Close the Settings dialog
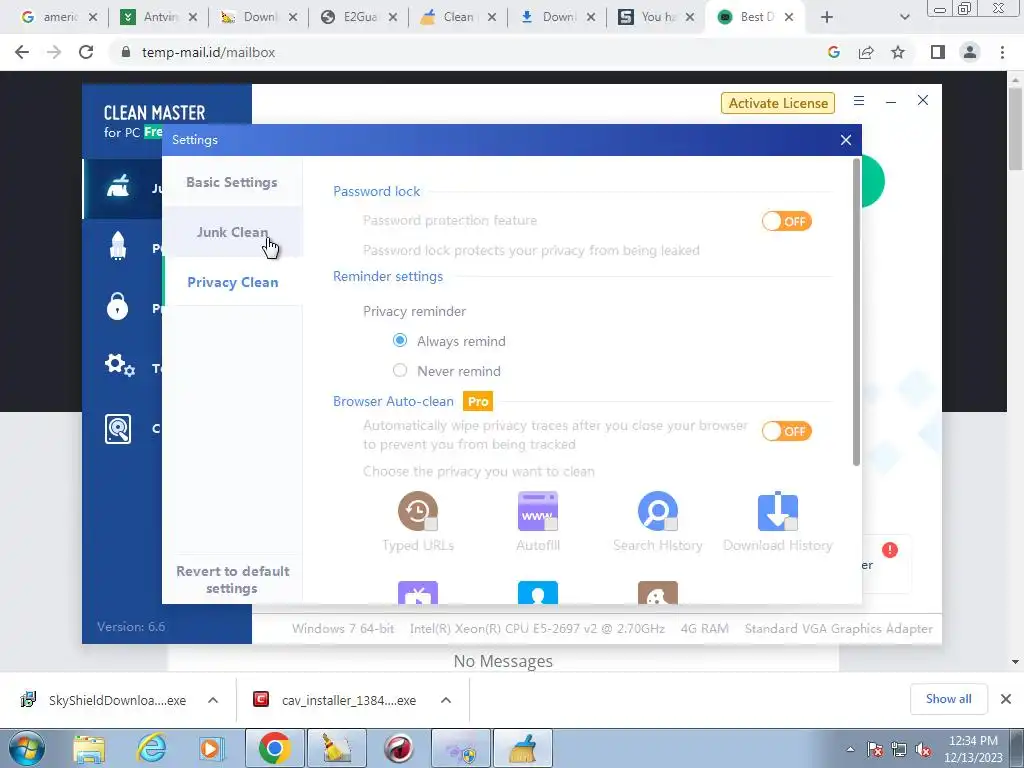 point(846,140)
